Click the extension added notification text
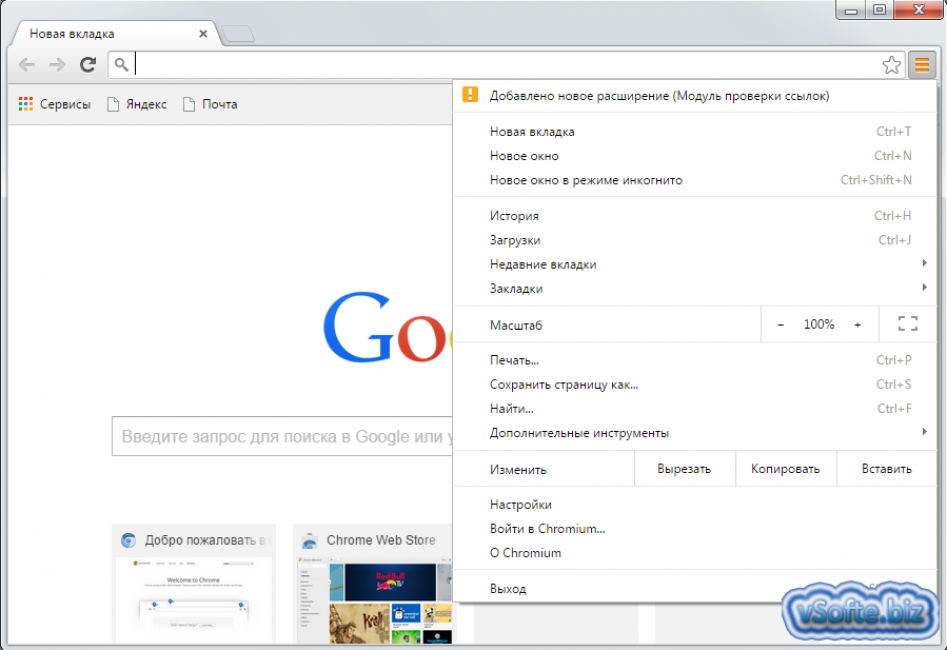This screenshot has height=650, width=947. (659, 95)
